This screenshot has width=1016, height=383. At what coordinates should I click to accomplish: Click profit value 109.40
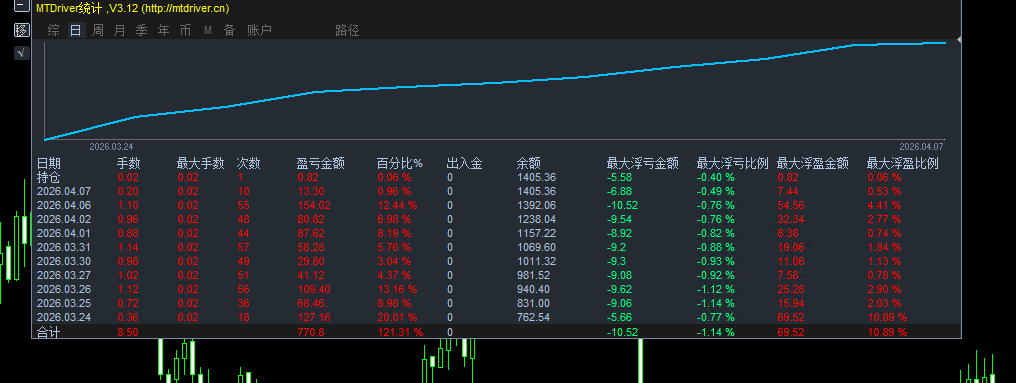click(314, 289)
